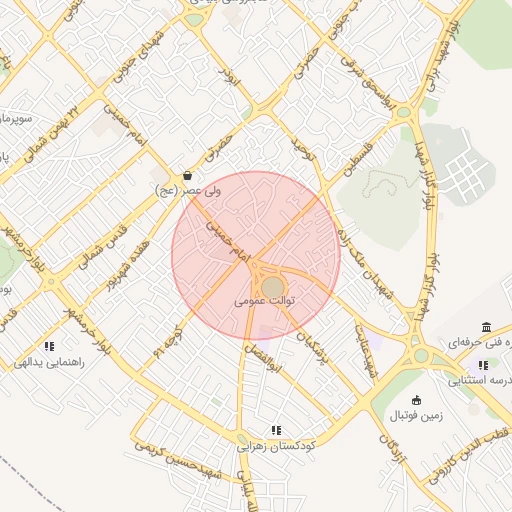Click the kindergarten icon above کودکستان زهرایی
Screen dimensions: 512x512
(x=276, y=430)
